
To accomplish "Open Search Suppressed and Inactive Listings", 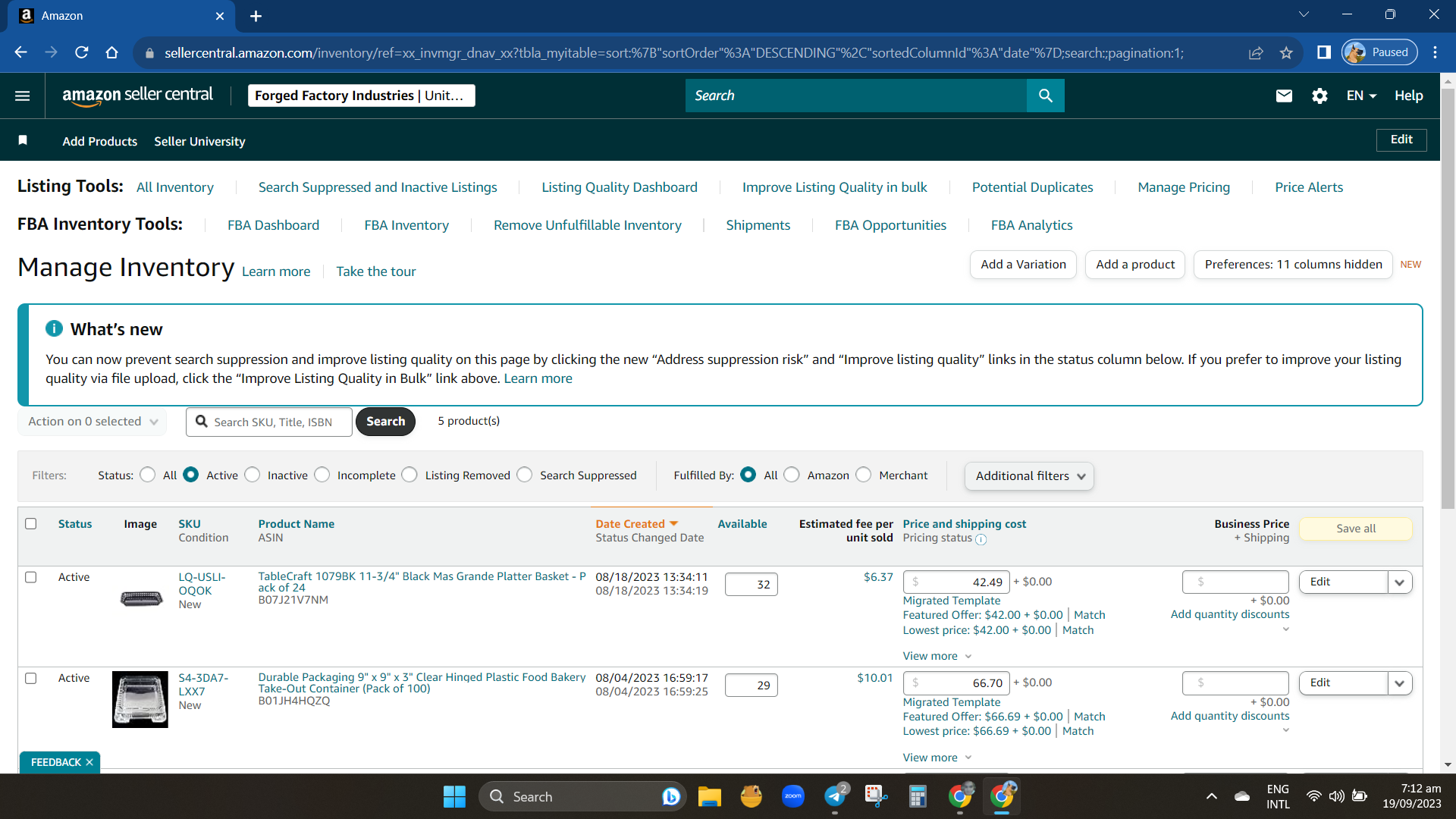I will point(378,187).
